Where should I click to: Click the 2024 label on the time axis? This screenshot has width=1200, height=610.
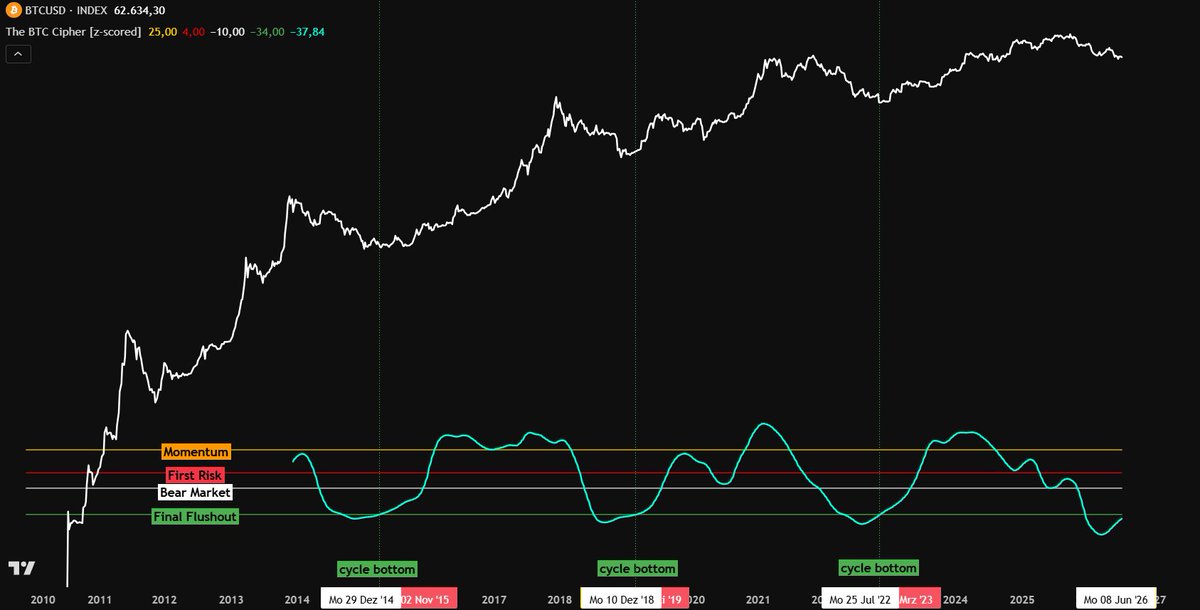(x=955, y=600)
